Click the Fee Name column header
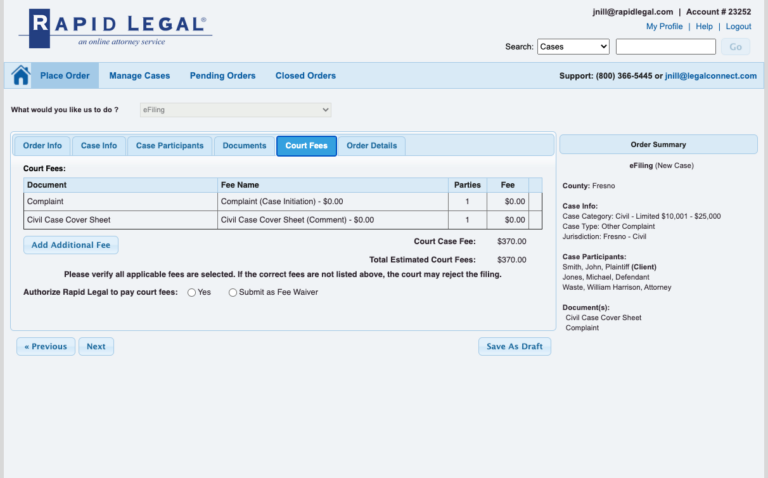Viewport: 768px width, 478px height. click(333, 185)
